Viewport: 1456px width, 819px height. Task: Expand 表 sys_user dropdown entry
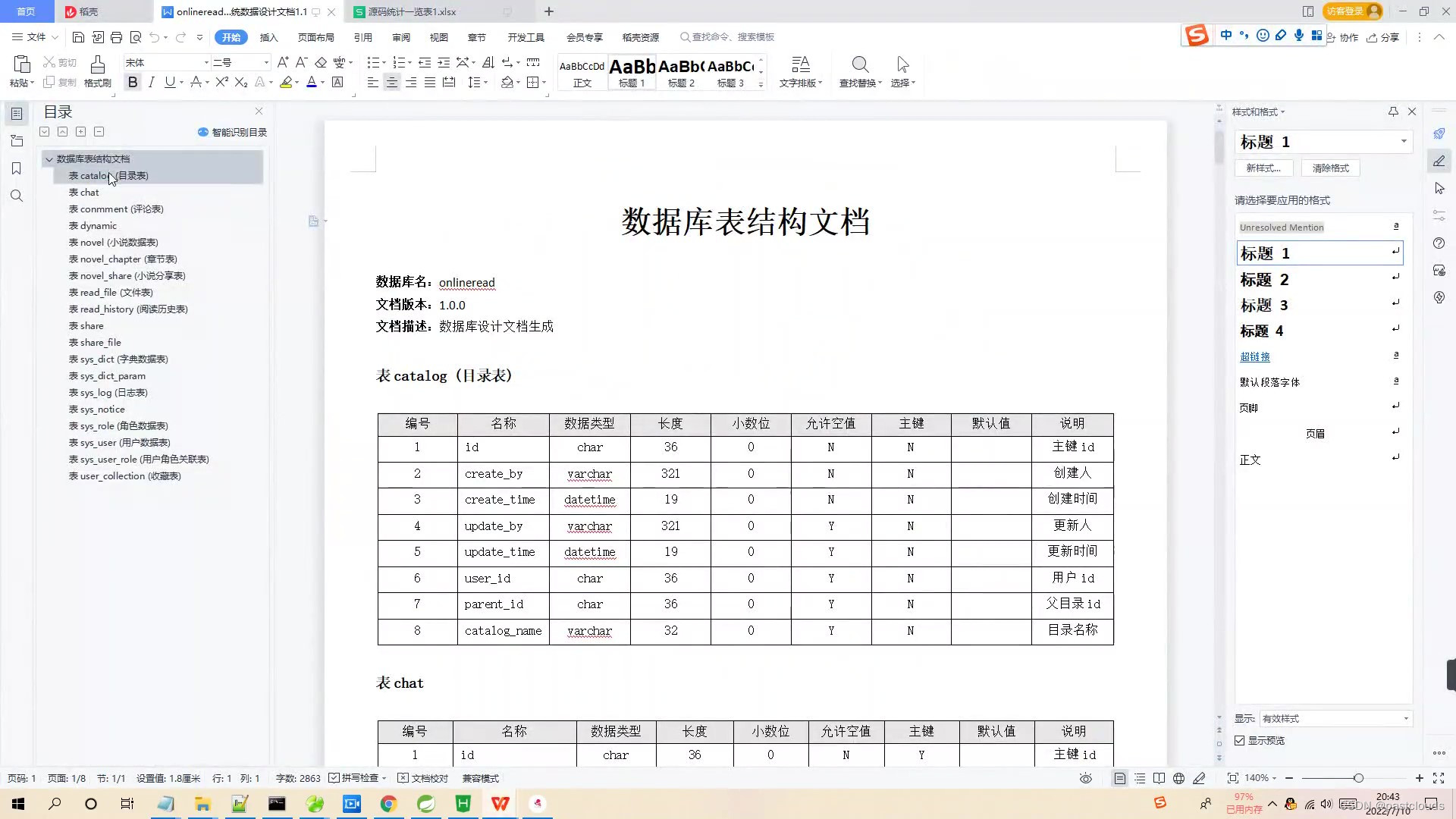coord(119,442)
